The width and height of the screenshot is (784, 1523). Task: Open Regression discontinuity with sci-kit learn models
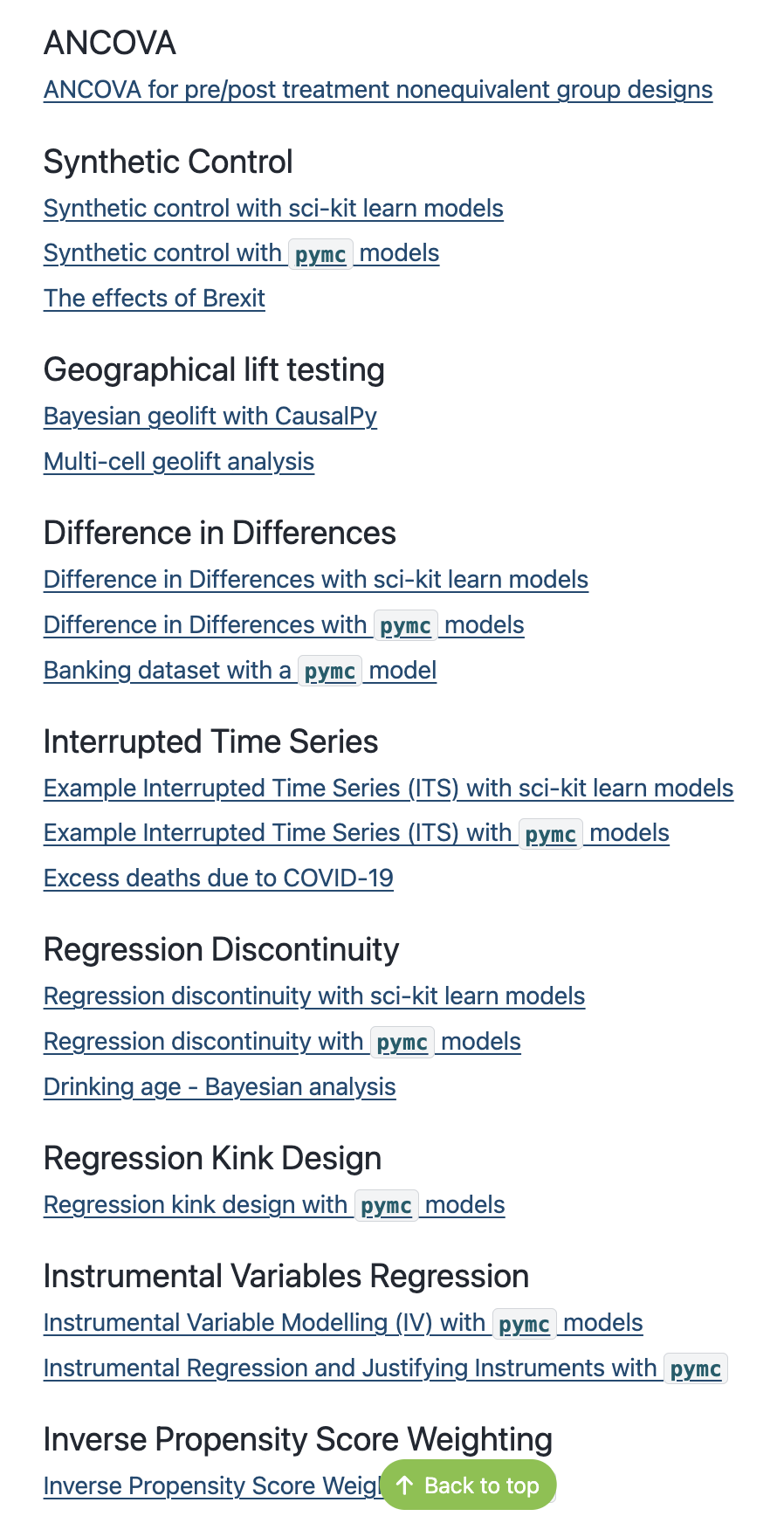click(x=314, y=996)
